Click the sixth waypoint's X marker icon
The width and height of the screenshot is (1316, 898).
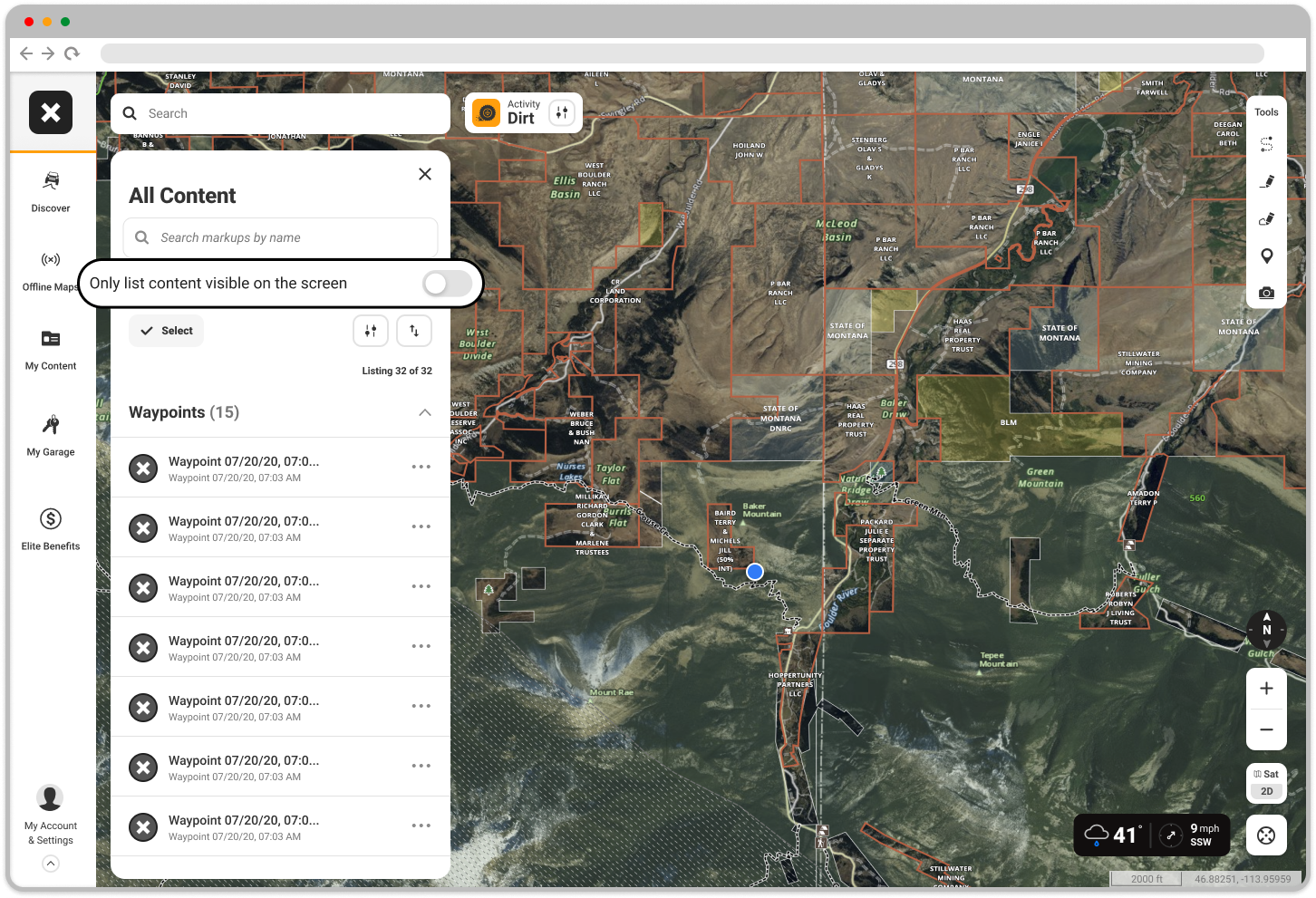pos(143,768)
